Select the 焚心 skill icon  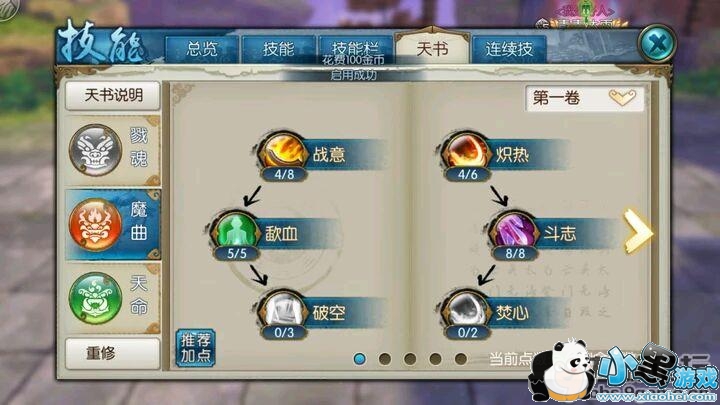coord(467,309)
